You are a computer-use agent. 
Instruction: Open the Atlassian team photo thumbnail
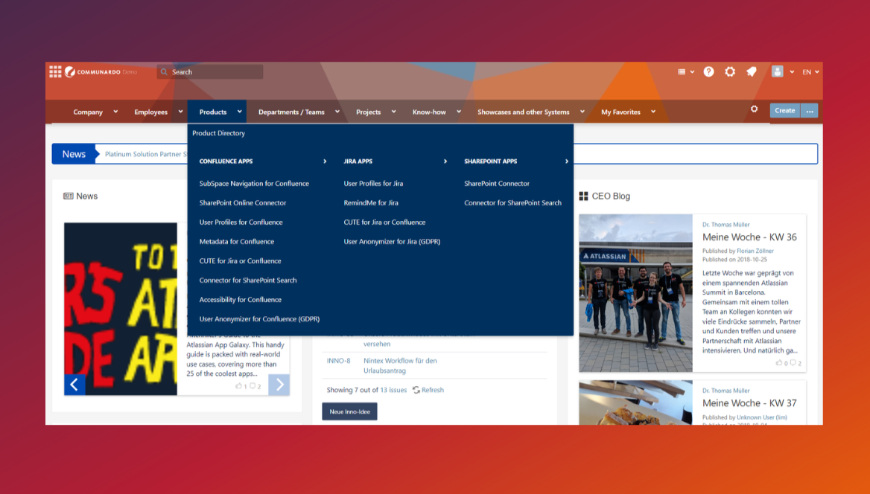pyautogui.click(x=636, y=293)
